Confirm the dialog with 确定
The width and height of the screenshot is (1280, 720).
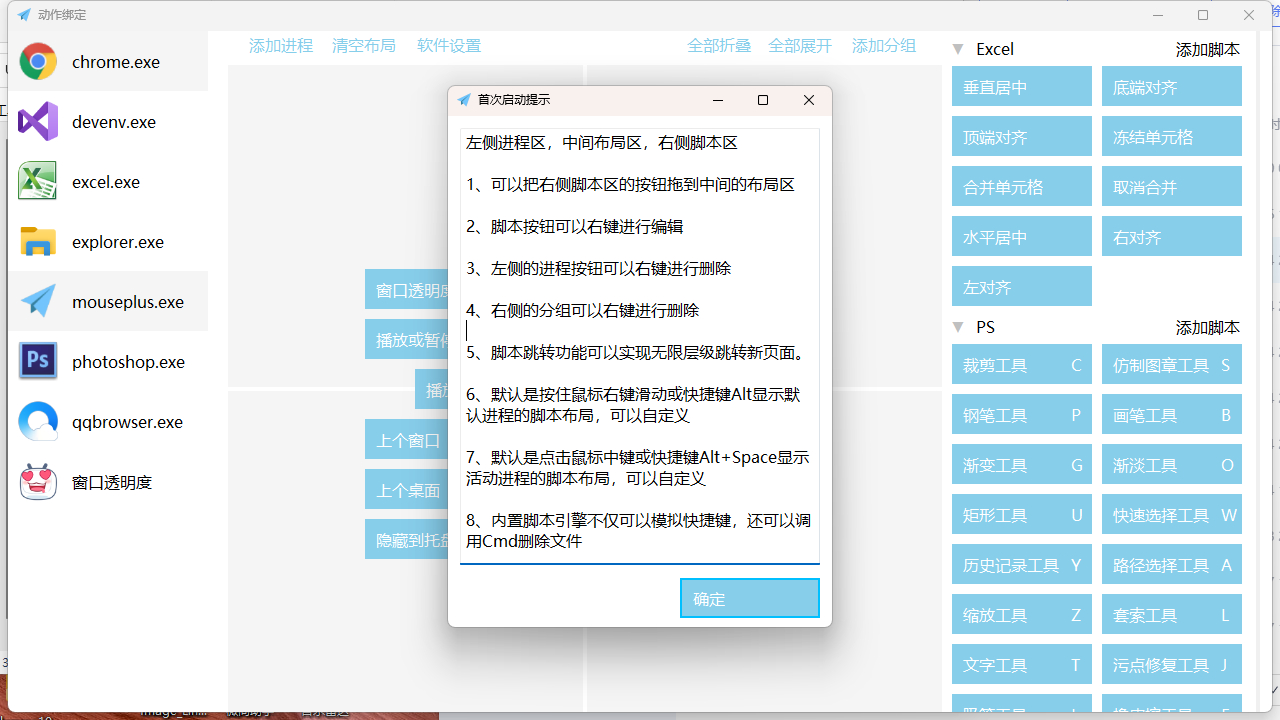pos(750,598)
